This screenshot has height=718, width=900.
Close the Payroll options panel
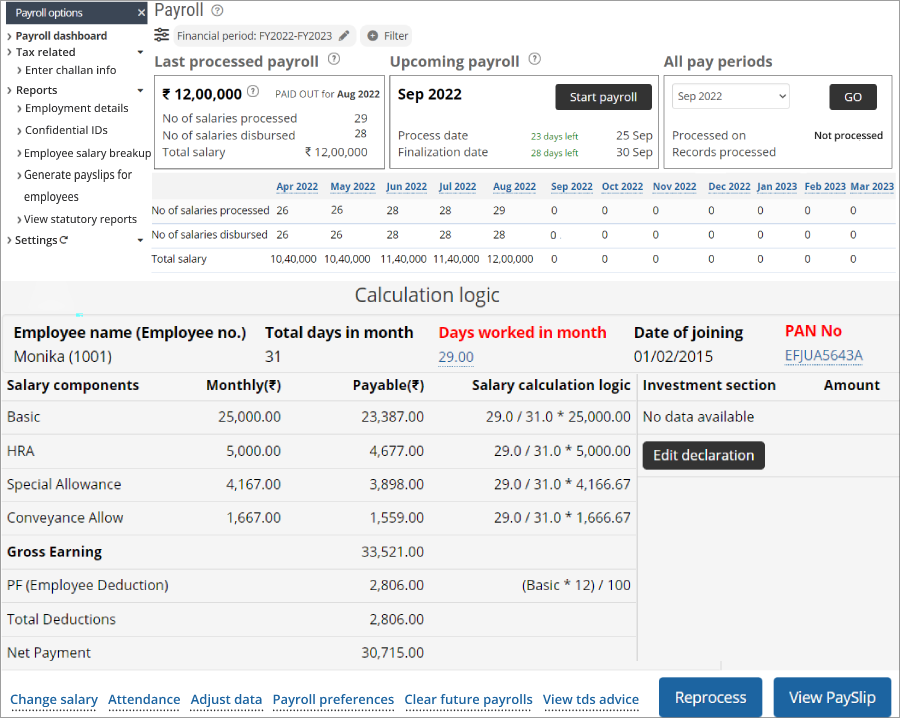pyautogui.click(x=141, y=13)
